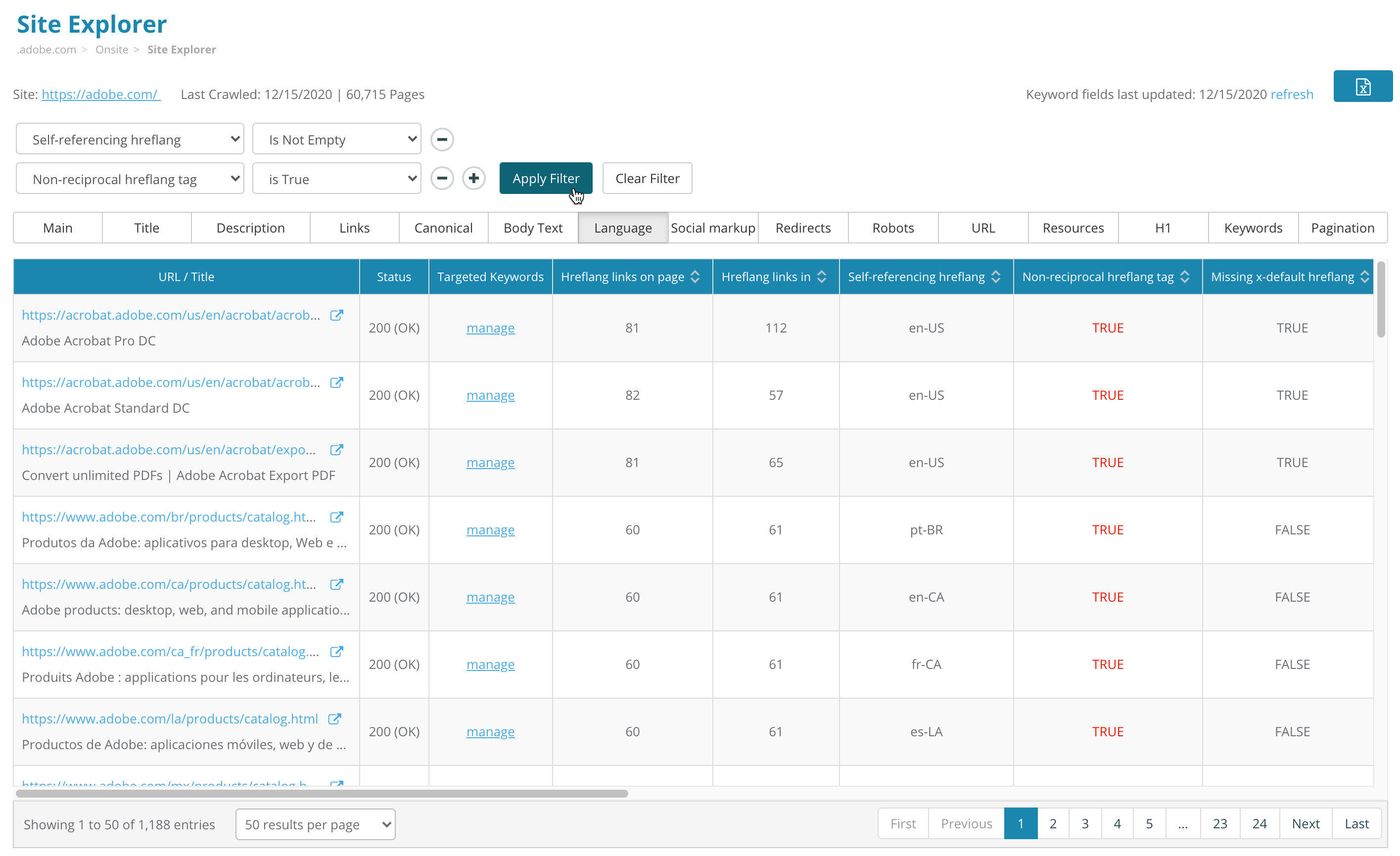
Task: Switch to the Language tab
Action: [623, 227]
